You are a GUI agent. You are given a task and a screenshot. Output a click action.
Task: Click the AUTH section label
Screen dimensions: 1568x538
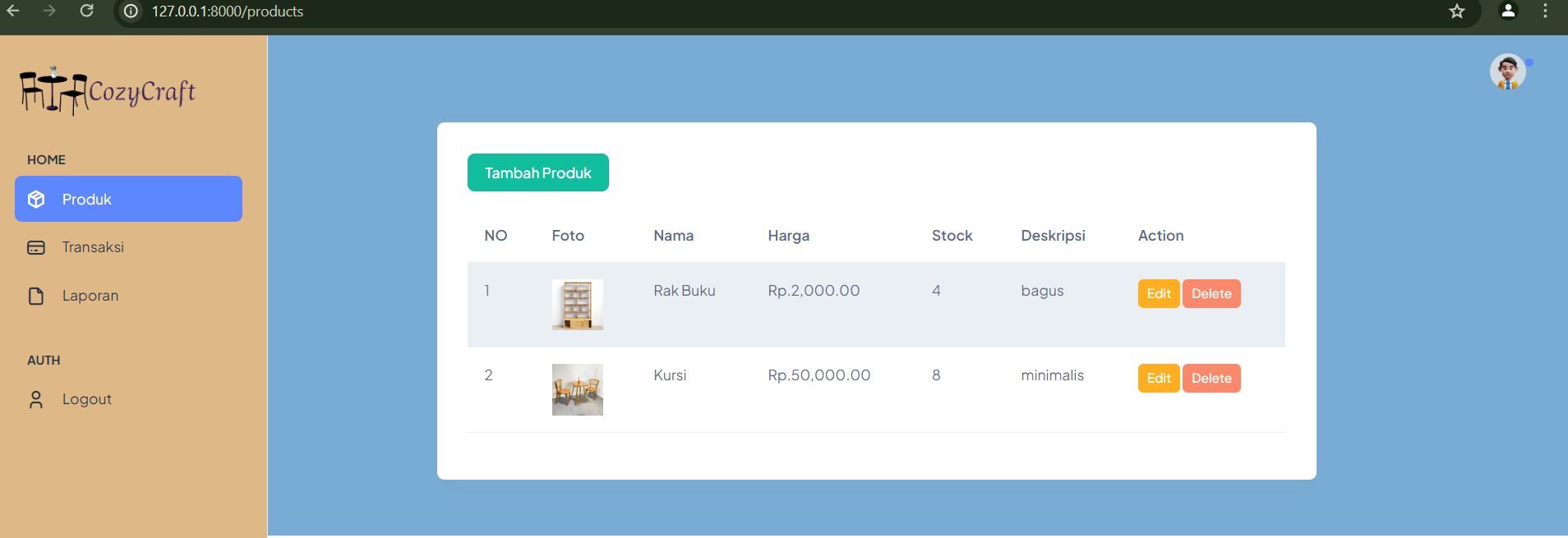point(44,360)
